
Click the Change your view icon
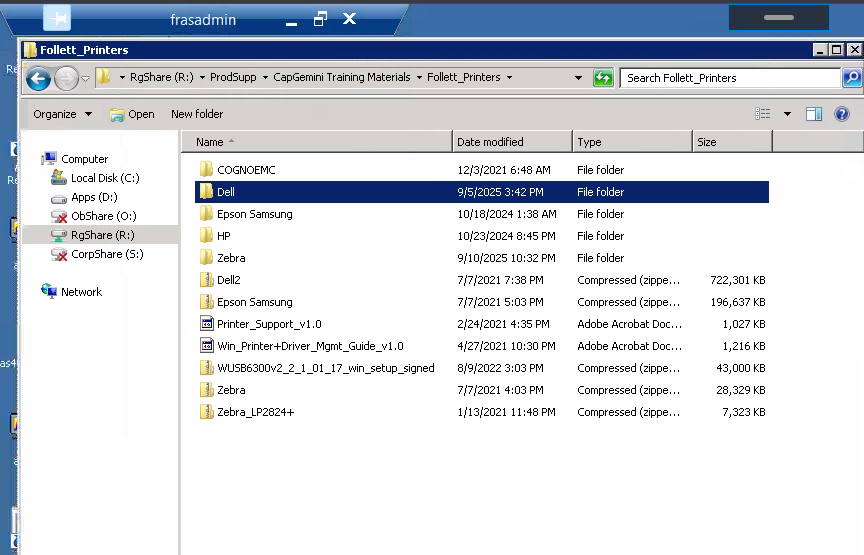[x=764, y=114]
